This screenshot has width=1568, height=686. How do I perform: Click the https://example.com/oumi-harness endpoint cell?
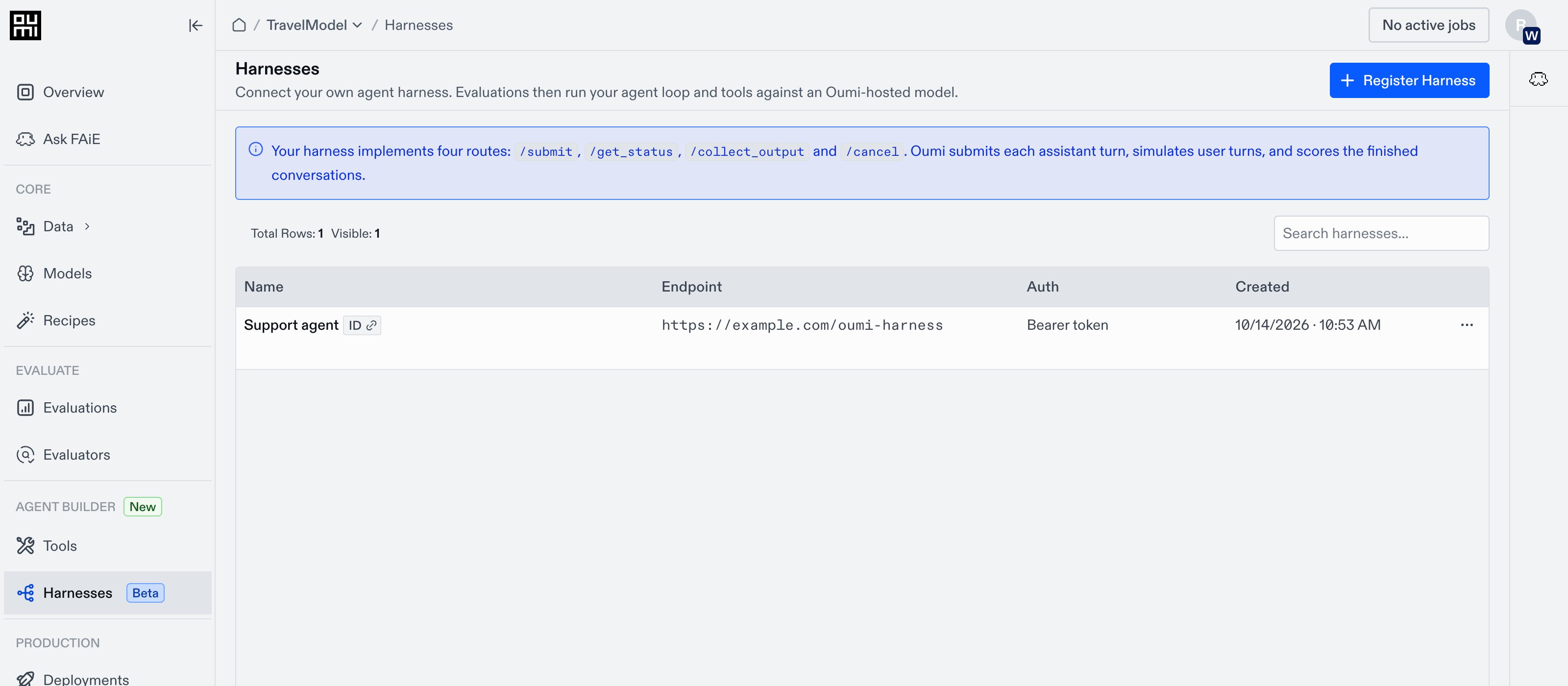pos(802,326)
